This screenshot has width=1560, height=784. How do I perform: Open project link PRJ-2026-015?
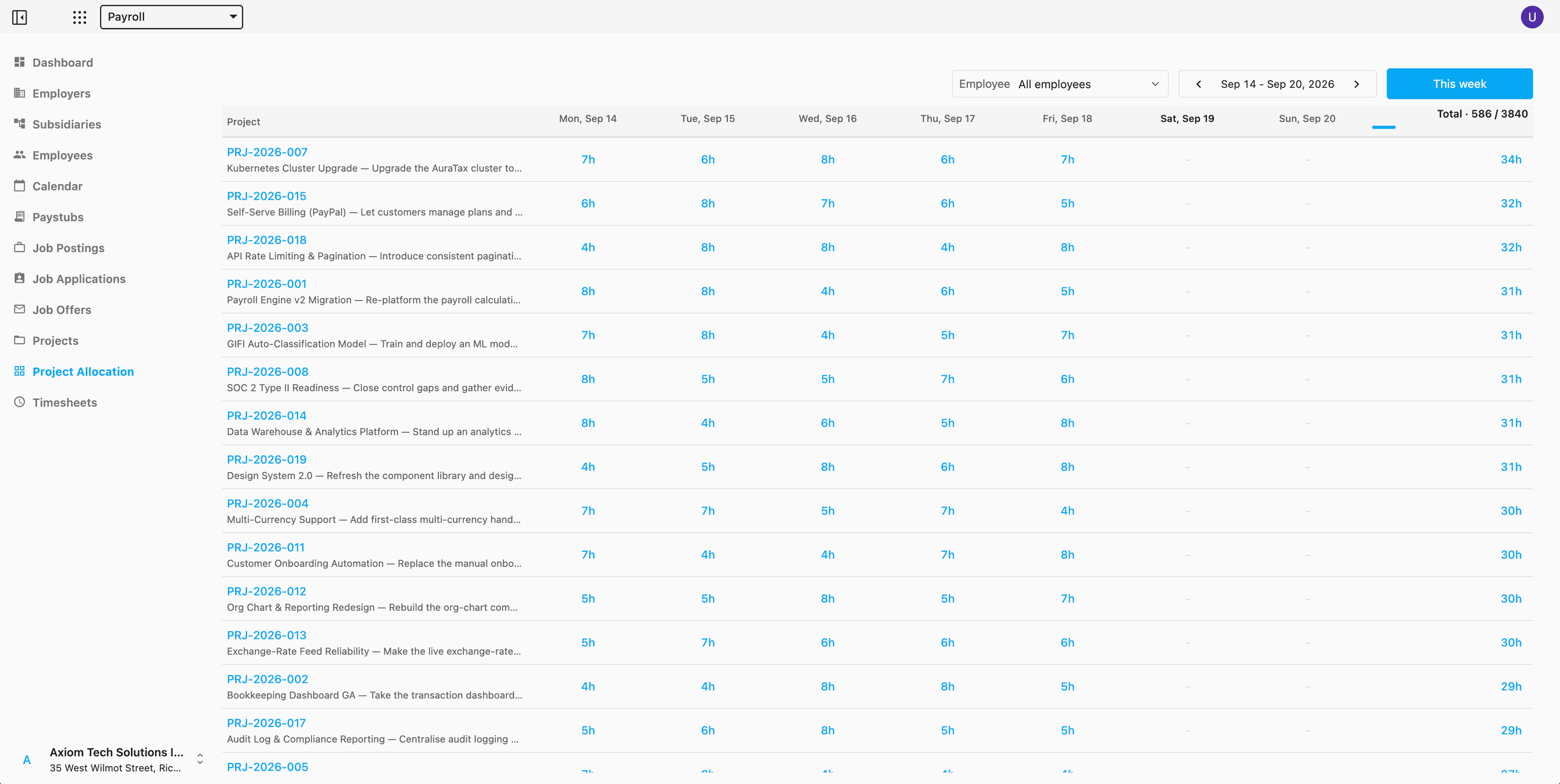coord(266,195)
